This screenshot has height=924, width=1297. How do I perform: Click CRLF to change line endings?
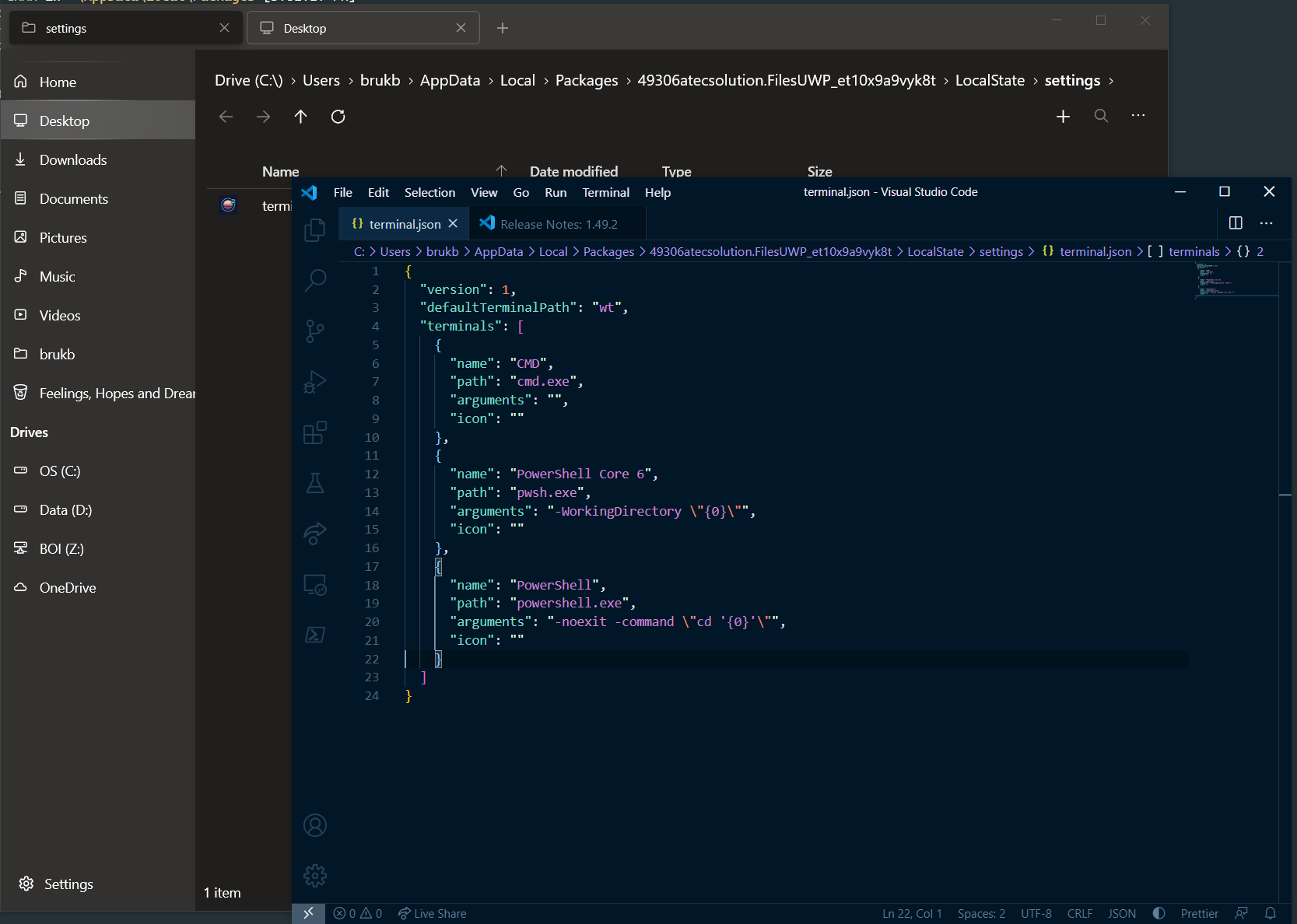[1080, 913]
